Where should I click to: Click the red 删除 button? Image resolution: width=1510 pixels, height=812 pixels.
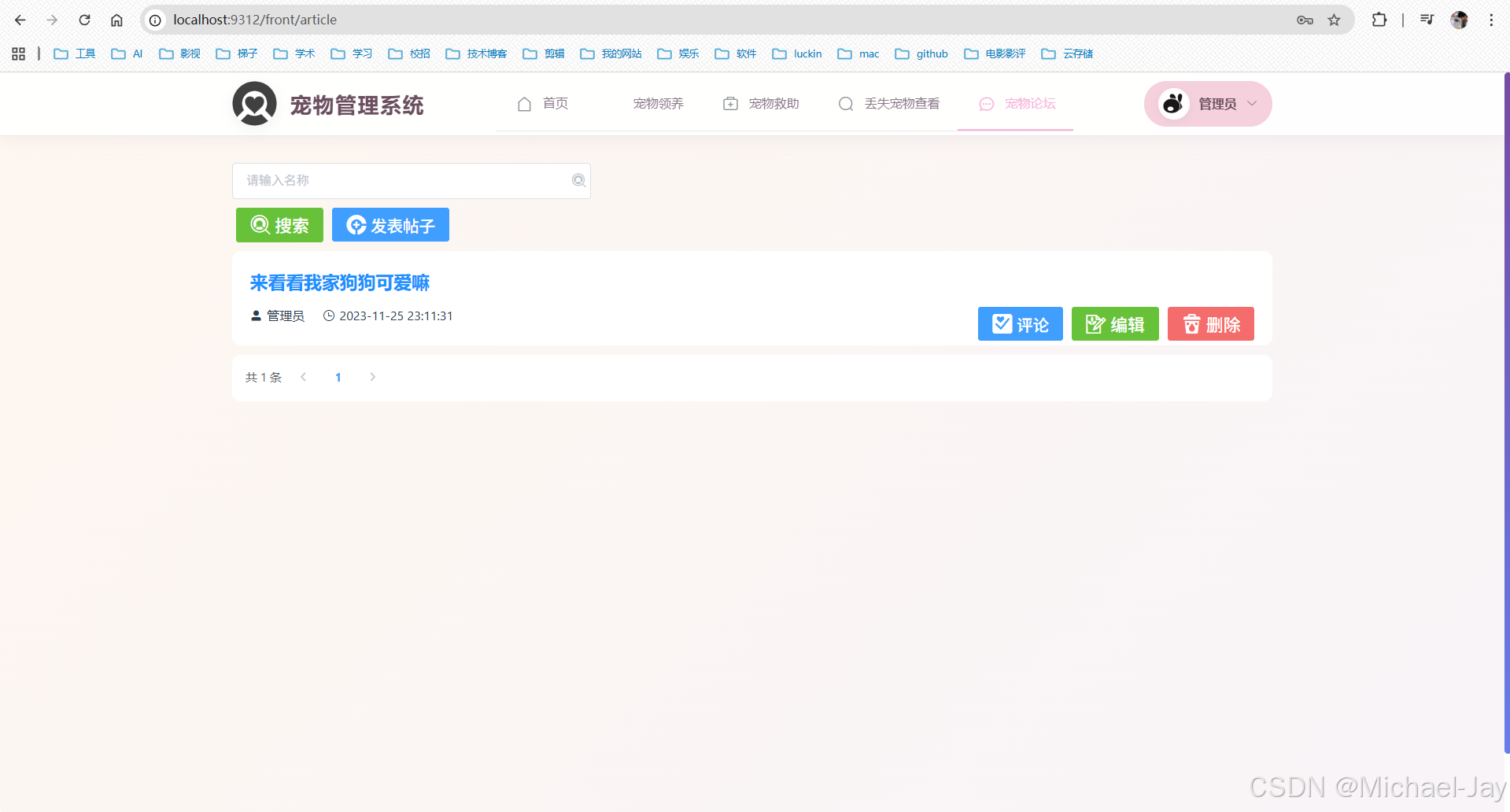click(1211, 324)
